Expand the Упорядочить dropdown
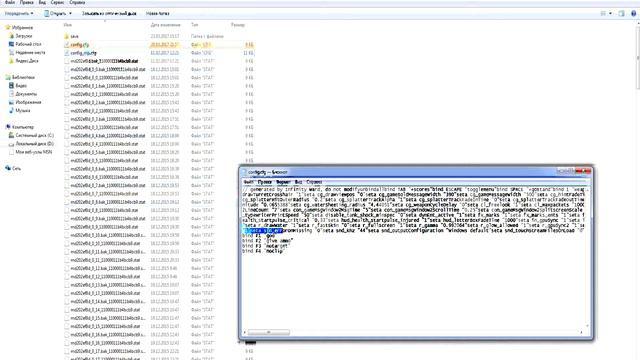Screen dimensions: 640x360 pyautogui.click(x=19, y=13)
